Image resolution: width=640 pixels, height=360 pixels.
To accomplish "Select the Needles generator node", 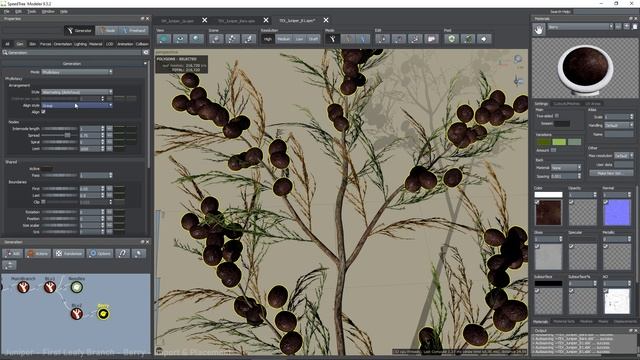I will pos(76,287).
